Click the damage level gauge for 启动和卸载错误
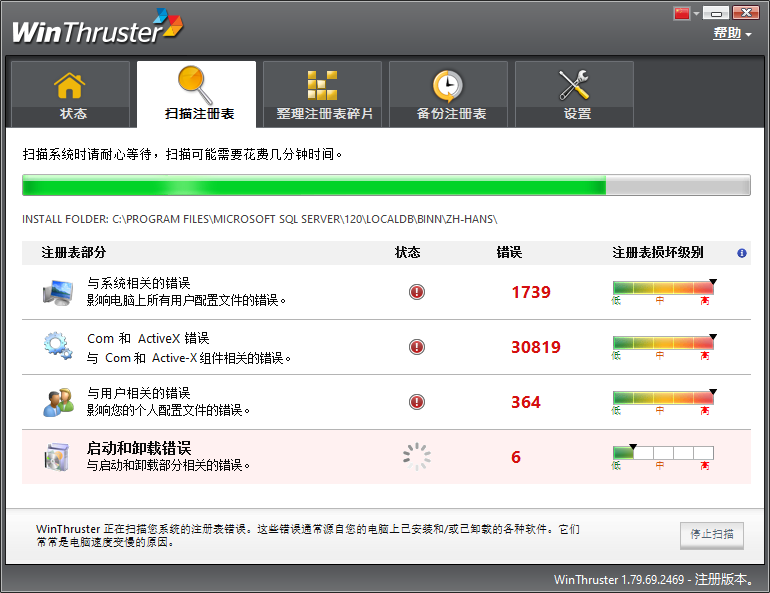Screen dimensions: 770x593 [663, 453]
